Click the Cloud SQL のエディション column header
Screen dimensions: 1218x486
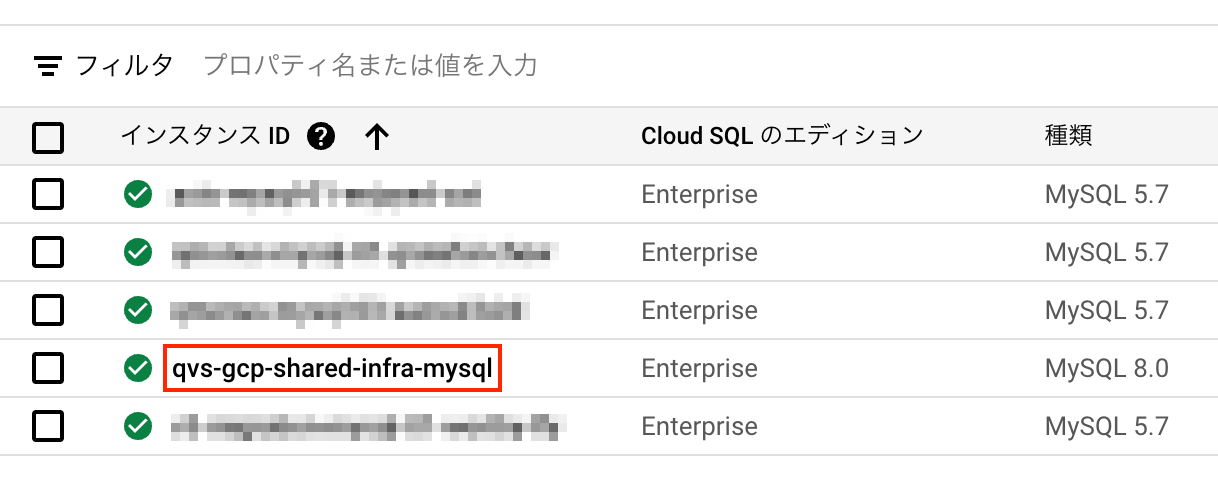[781, 136]
